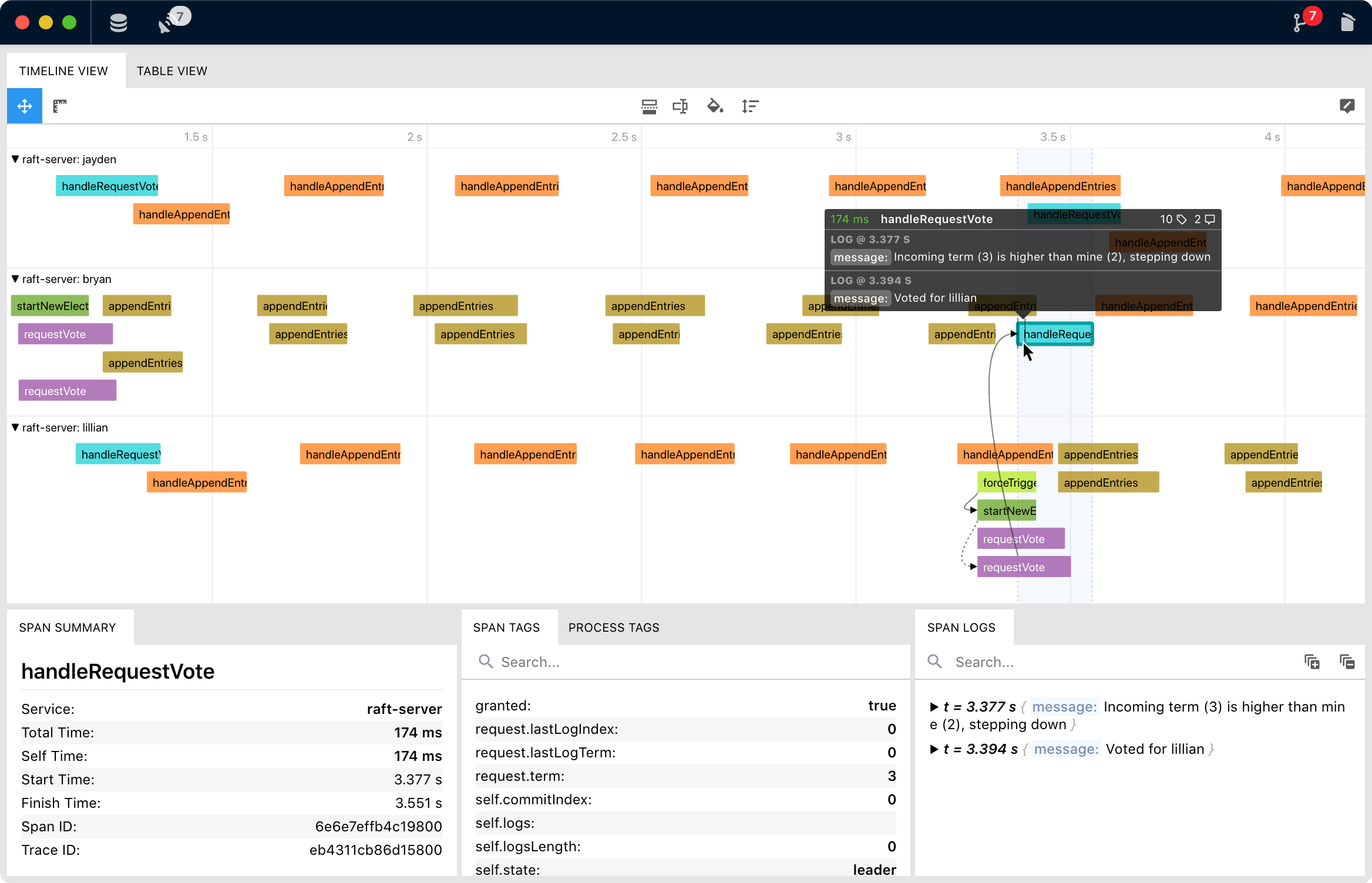Click the collapse all logs button

point(1347,662)
